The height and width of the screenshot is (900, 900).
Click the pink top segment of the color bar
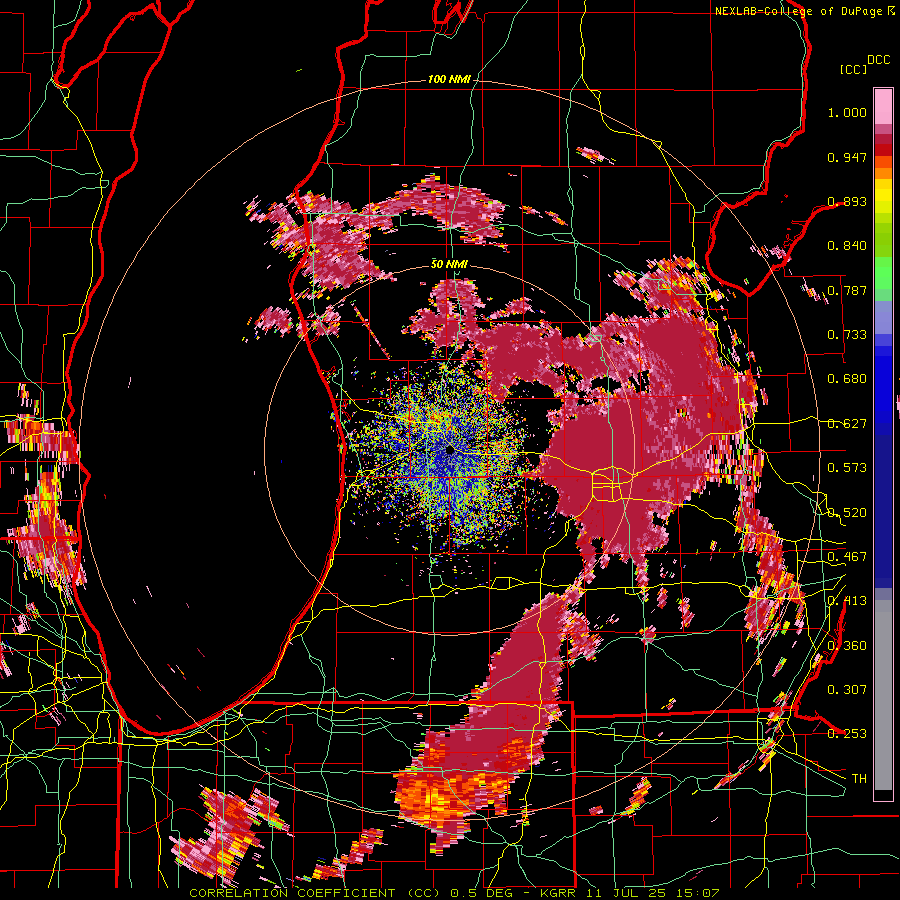(x=883, y=107)
